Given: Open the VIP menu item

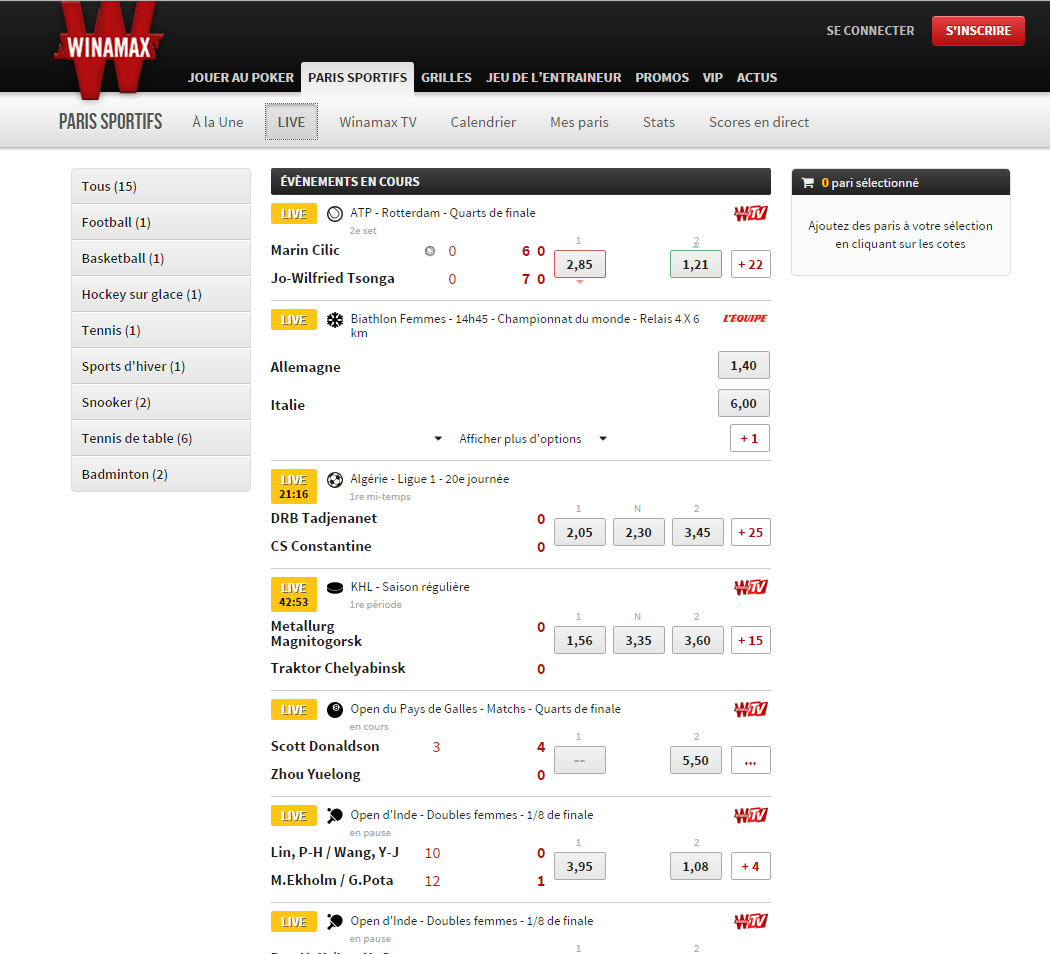Looking at the screenshot, I should click(x=712, y=78).
